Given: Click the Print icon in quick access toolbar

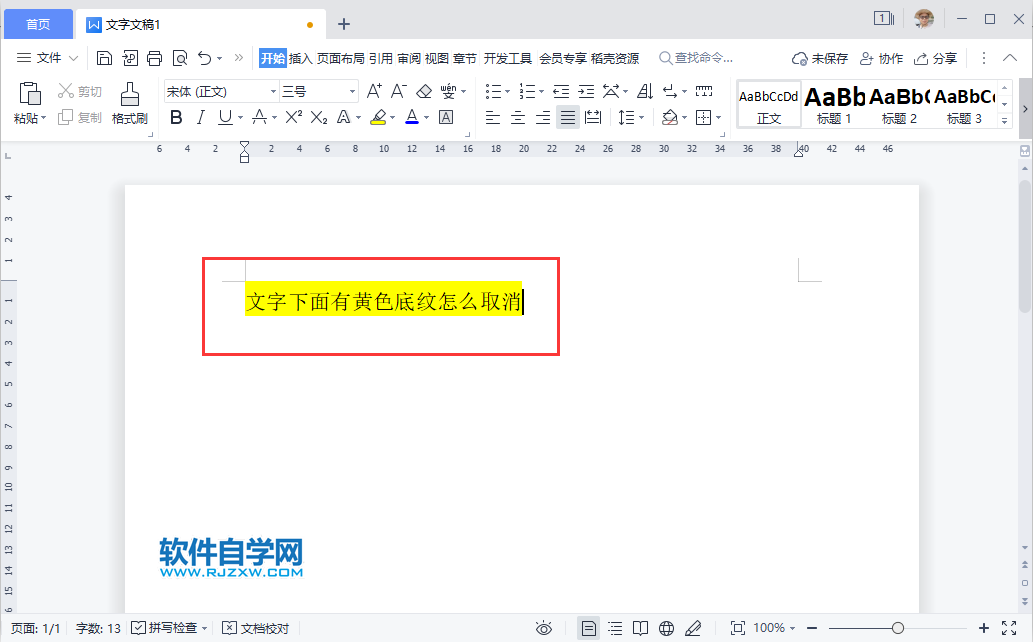Looking at the screenshot, I should click(154, 58).
